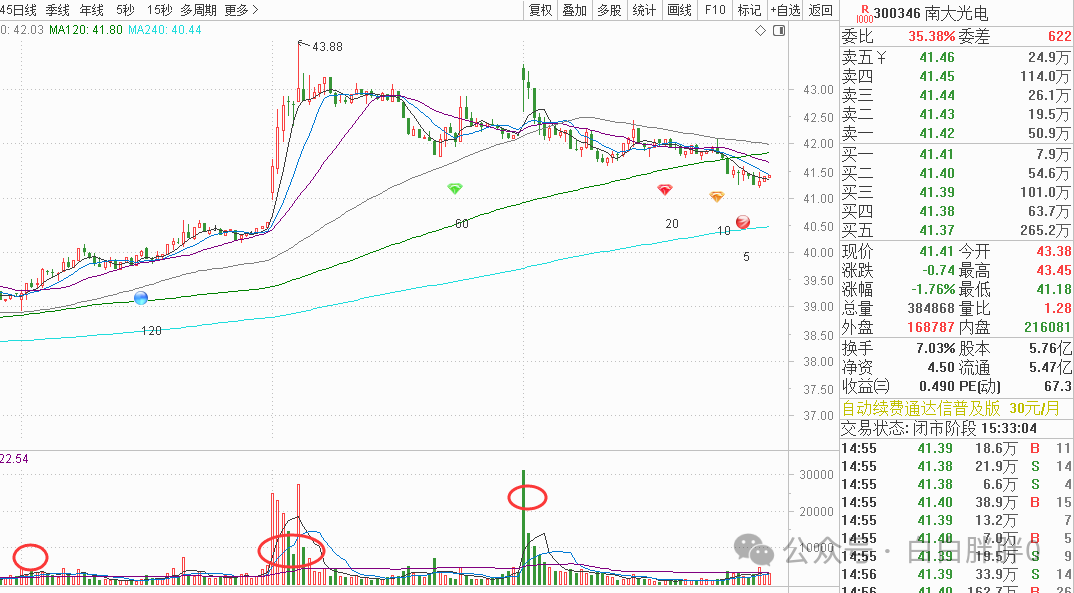Switch to 45日线 period tab

(18, 10)
